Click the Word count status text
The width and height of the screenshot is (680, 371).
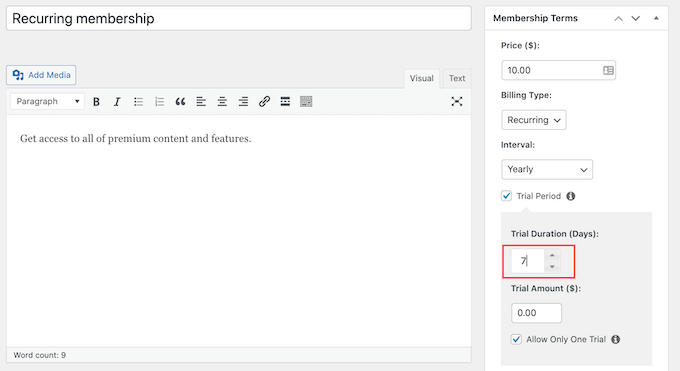point(40,355)
